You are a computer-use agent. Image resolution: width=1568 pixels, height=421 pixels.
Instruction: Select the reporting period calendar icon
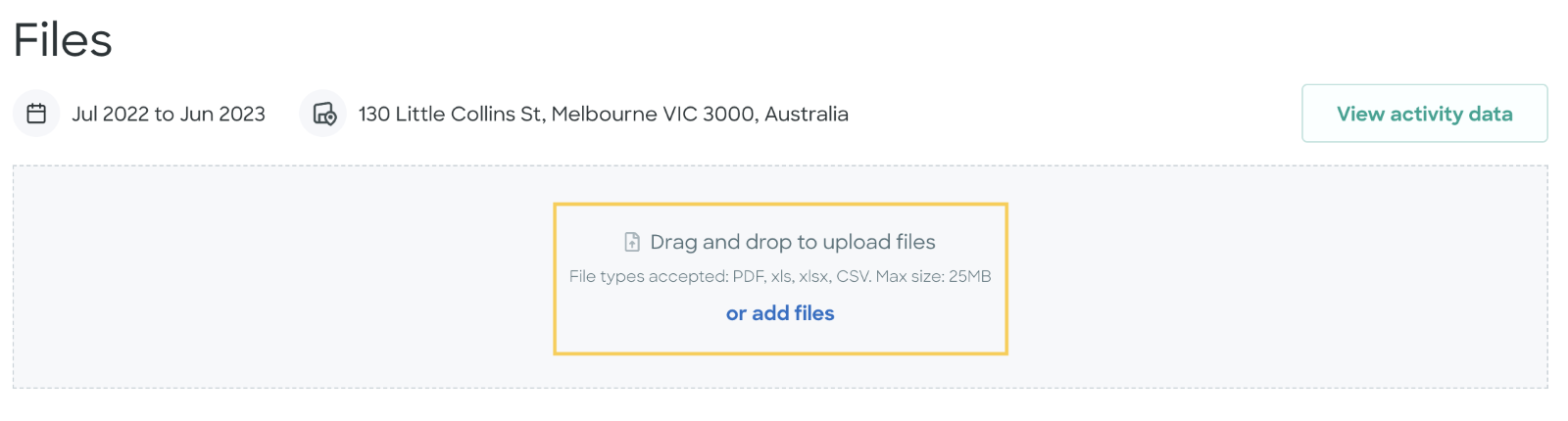coord(36,114)
